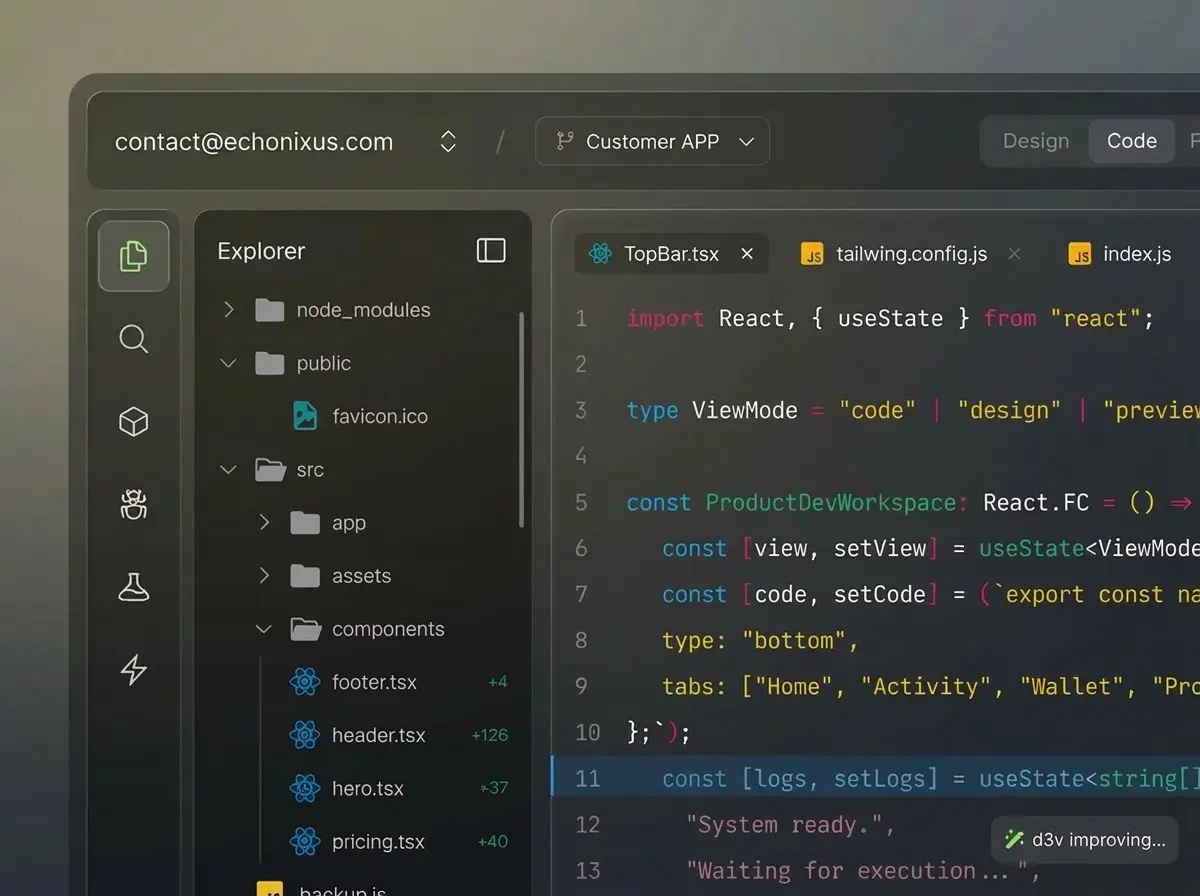Expand the app folder chevron
This screenshot has width=1200, height=896.
tap(264, 522)
